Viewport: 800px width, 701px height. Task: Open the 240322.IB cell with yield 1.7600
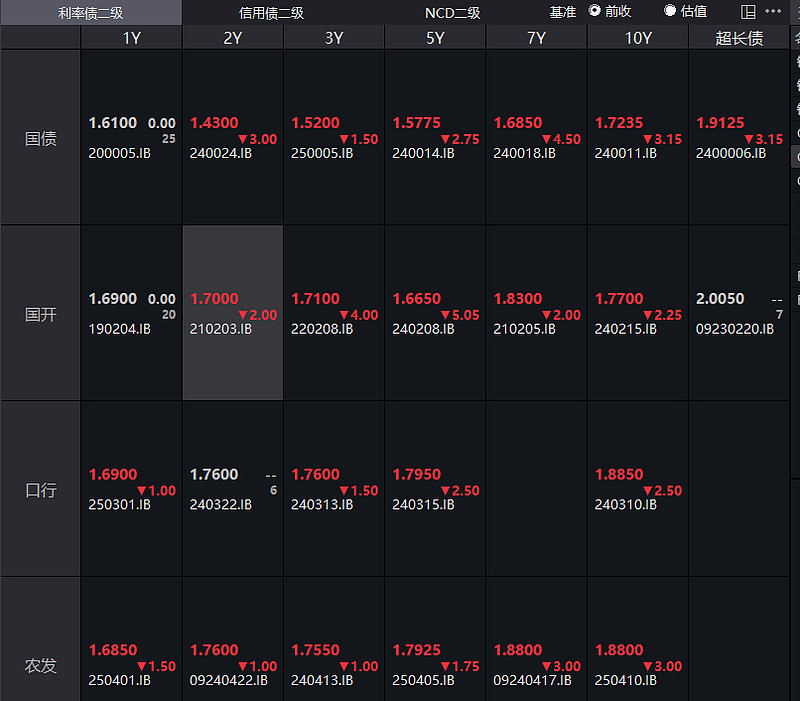pos(232,489)
